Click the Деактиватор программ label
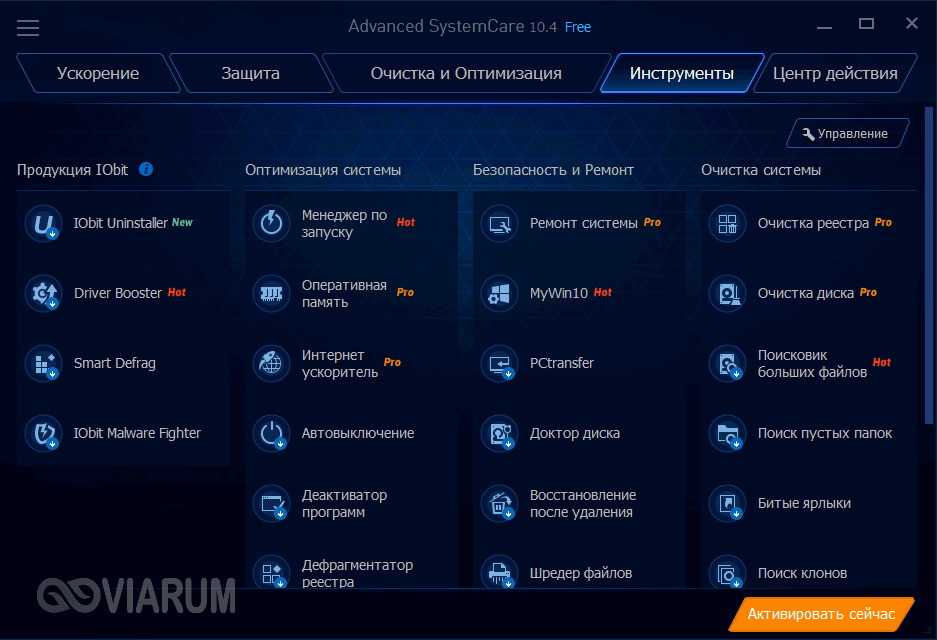The width and height of the screenshot is (937, 640). click(x=344, y=503)
